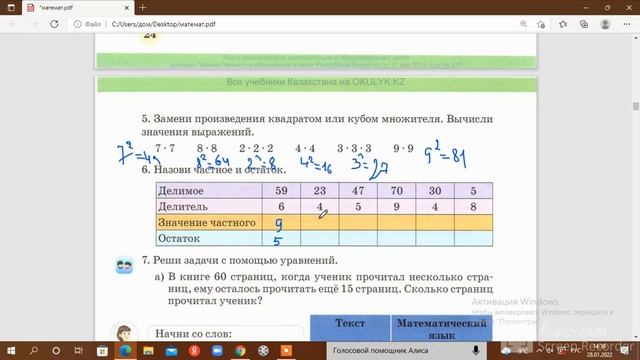Open the film reel app on taskbar

[263, 351]
